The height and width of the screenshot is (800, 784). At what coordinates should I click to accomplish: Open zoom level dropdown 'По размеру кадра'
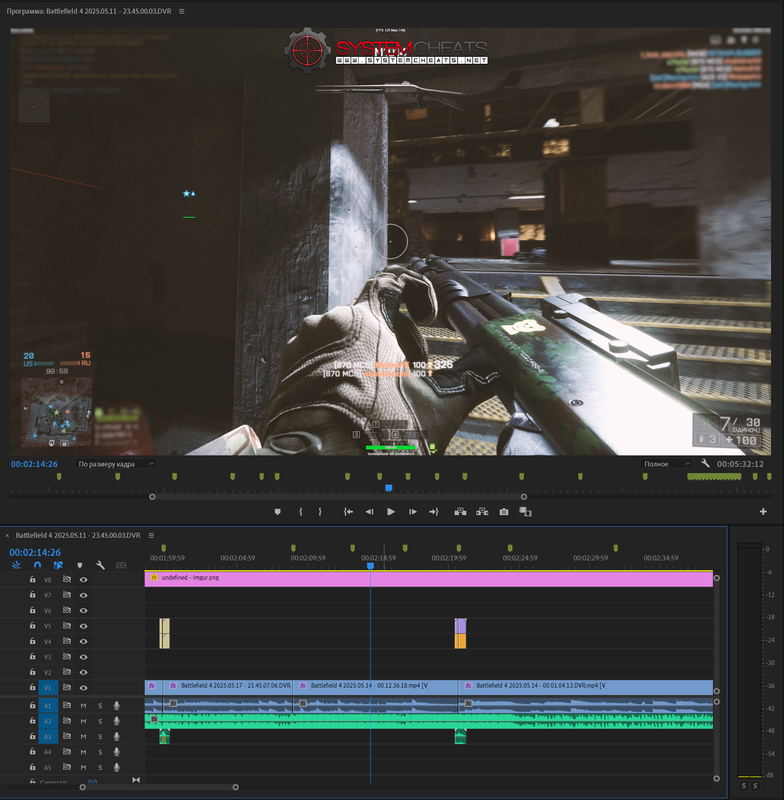[116, 464]
